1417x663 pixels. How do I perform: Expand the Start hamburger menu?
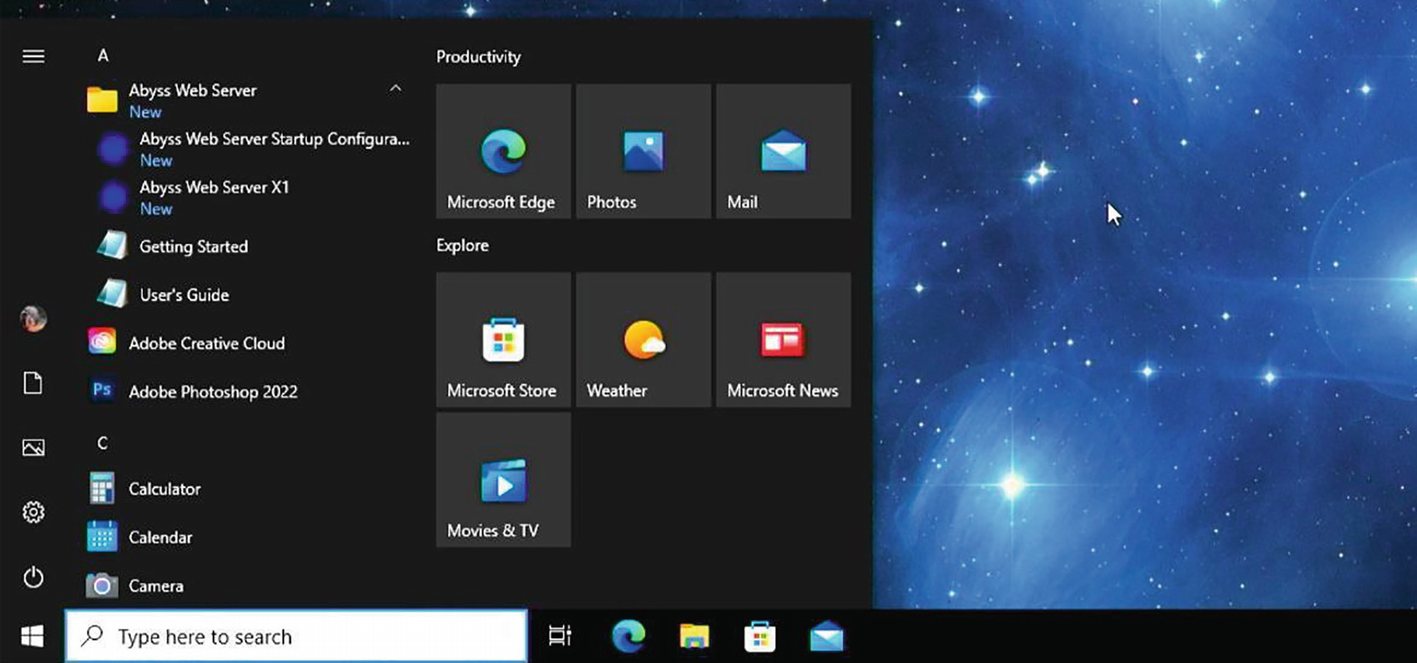click(33, 56)
